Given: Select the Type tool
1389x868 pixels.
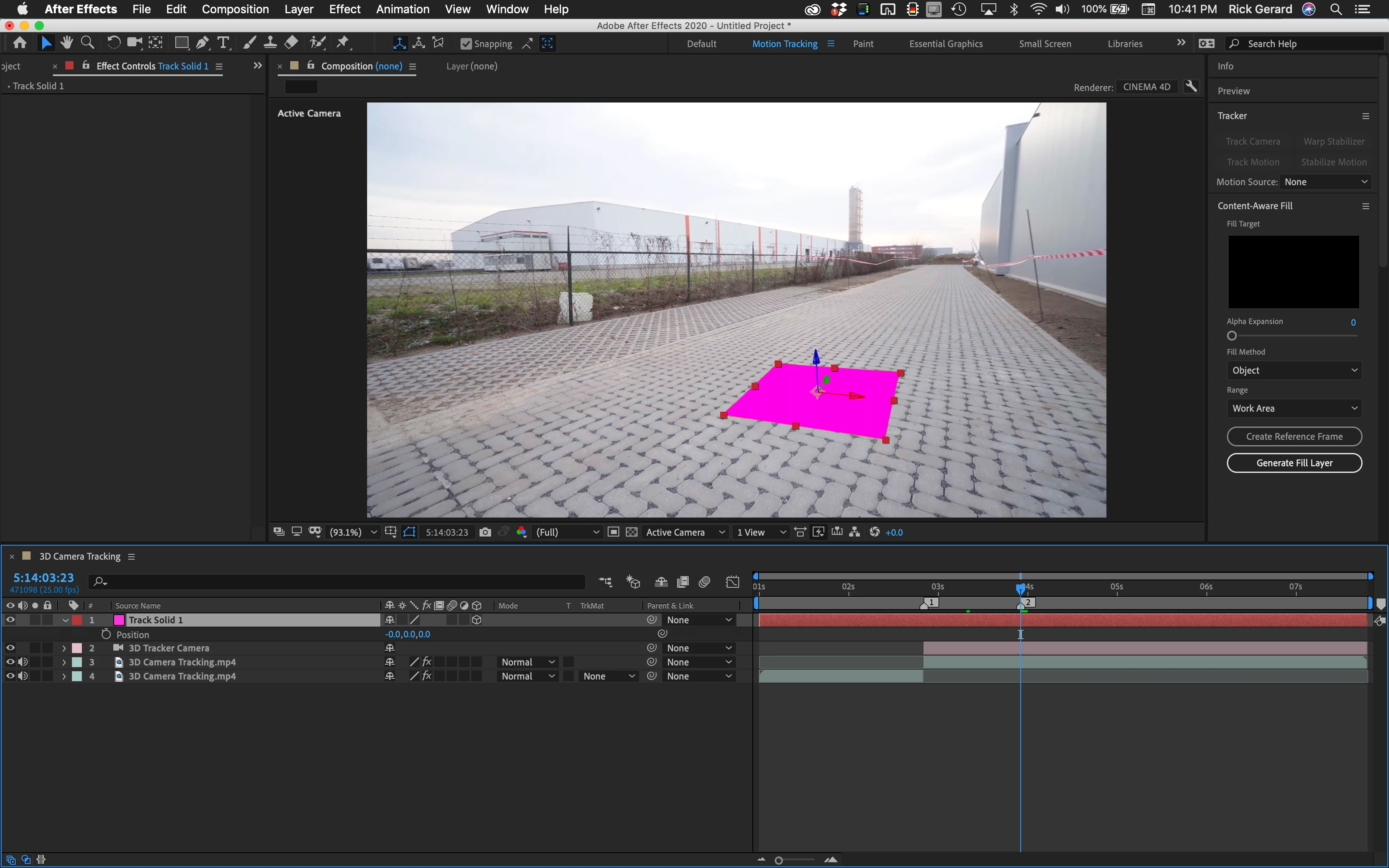Looking at the screenshot, I should pos(223,43).
